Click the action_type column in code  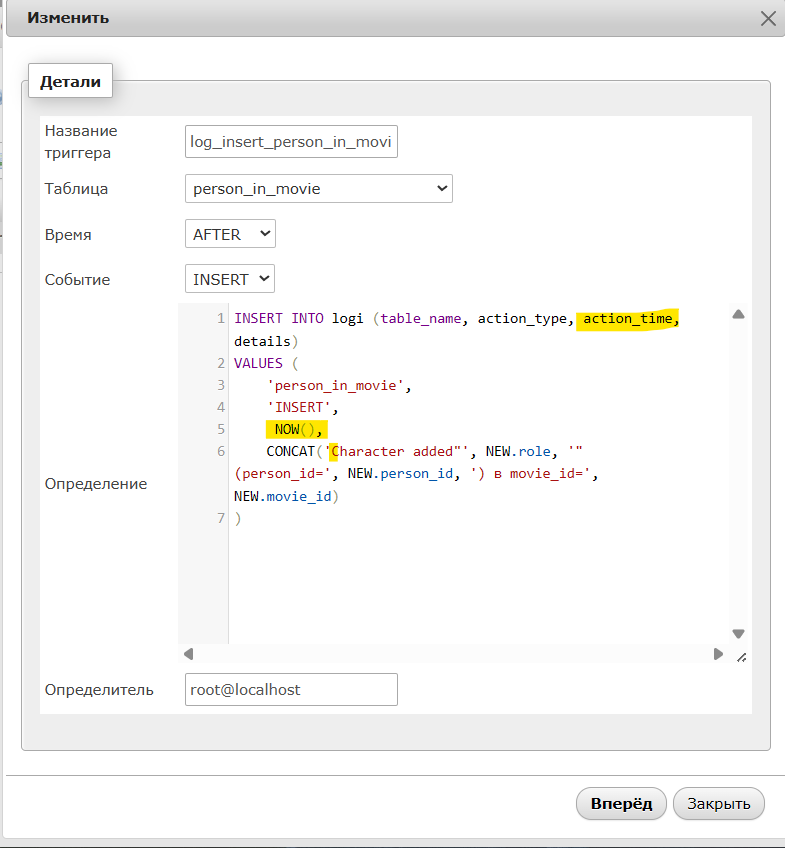pyautogui.click(x=522, y=319)
